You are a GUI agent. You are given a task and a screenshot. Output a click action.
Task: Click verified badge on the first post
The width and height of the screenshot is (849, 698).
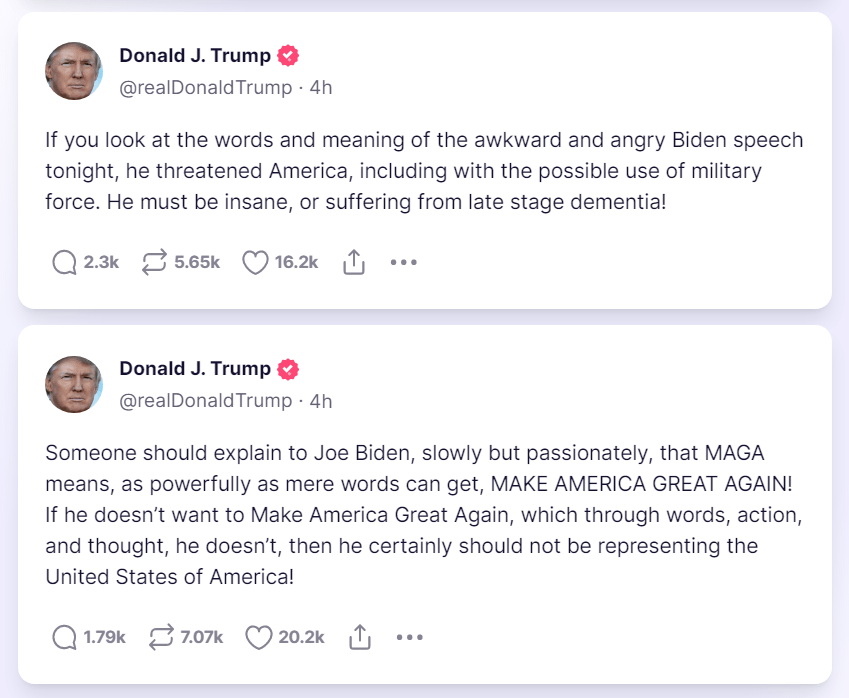(288, 56)
